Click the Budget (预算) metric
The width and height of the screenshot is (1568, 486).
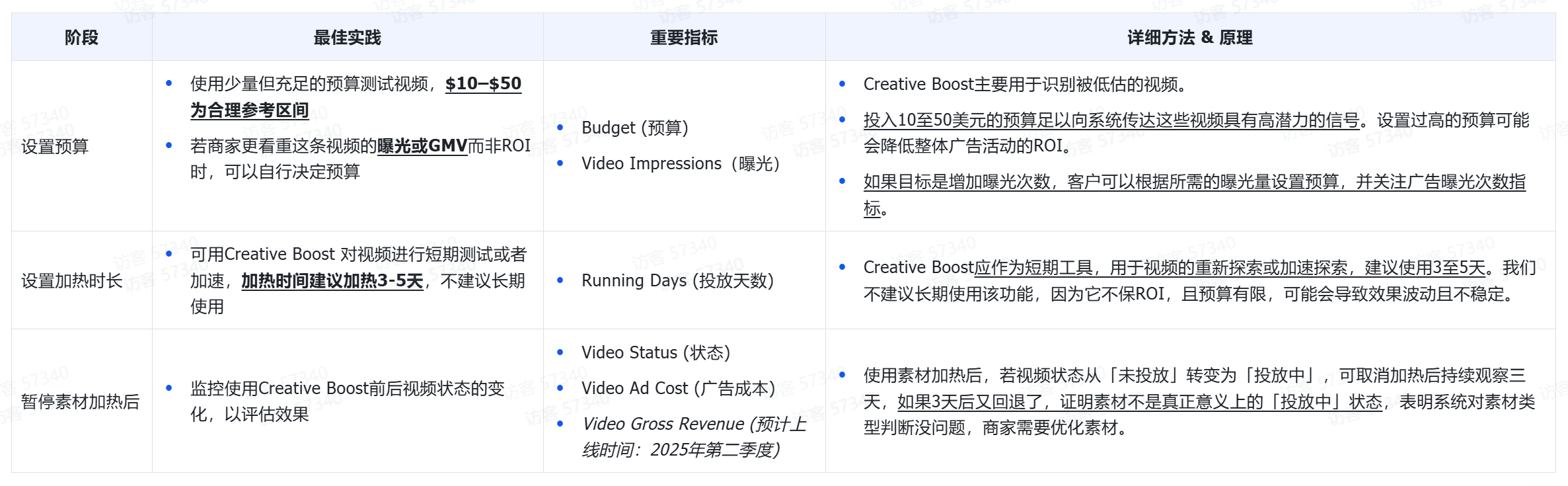(635, 128)
